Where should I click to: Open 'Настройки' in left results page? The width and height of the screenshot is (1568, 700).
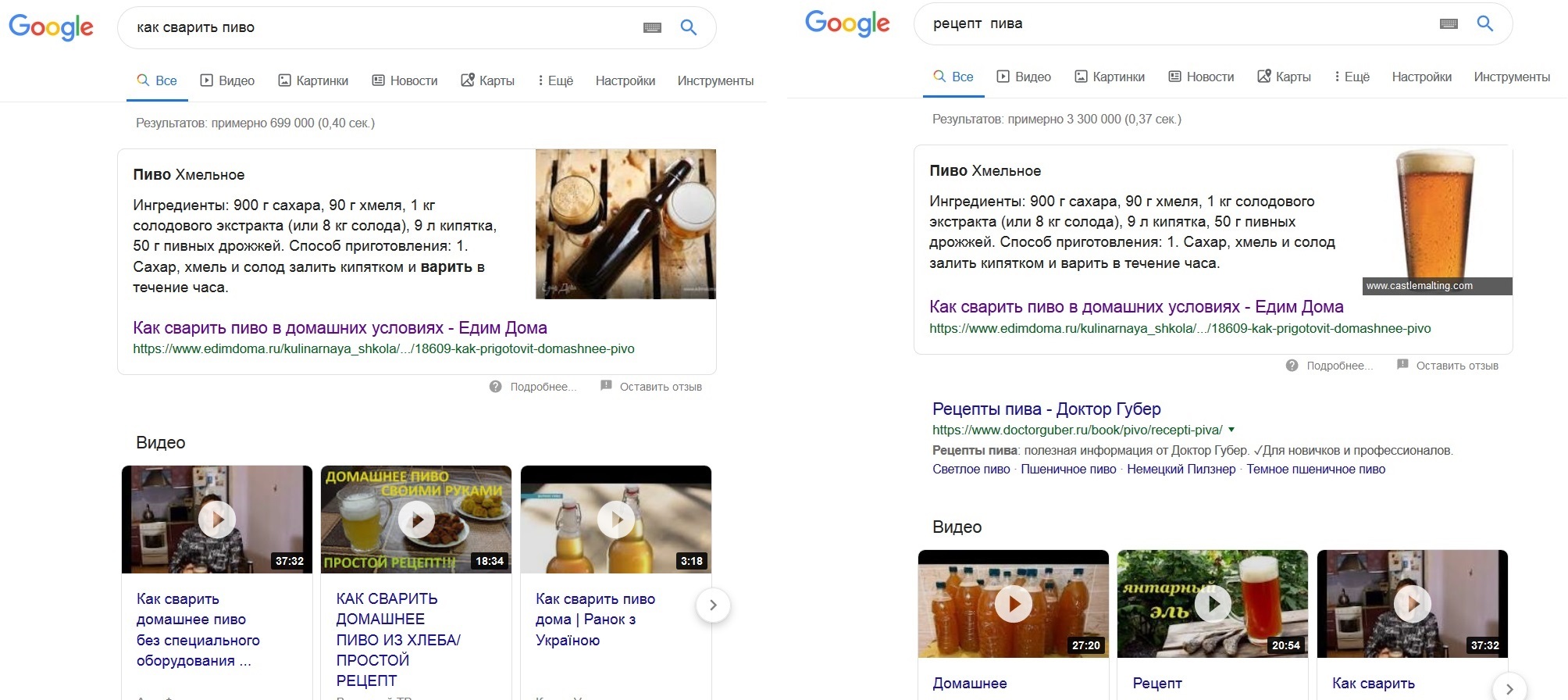tap(625, 80)
